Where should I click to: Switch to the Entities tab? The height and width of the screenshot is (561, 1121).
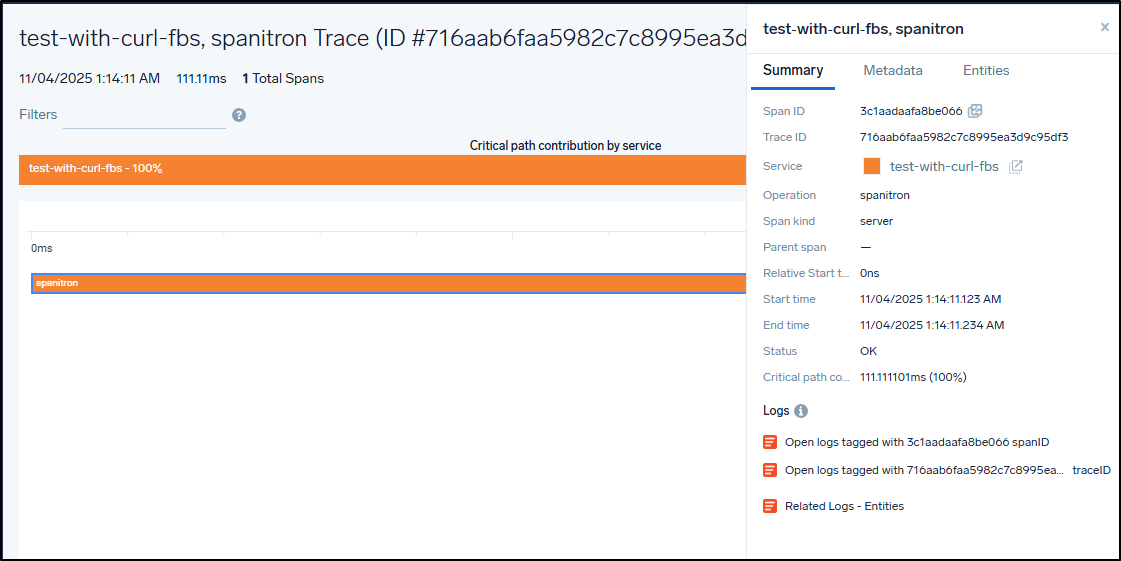[x=986, y=71]
